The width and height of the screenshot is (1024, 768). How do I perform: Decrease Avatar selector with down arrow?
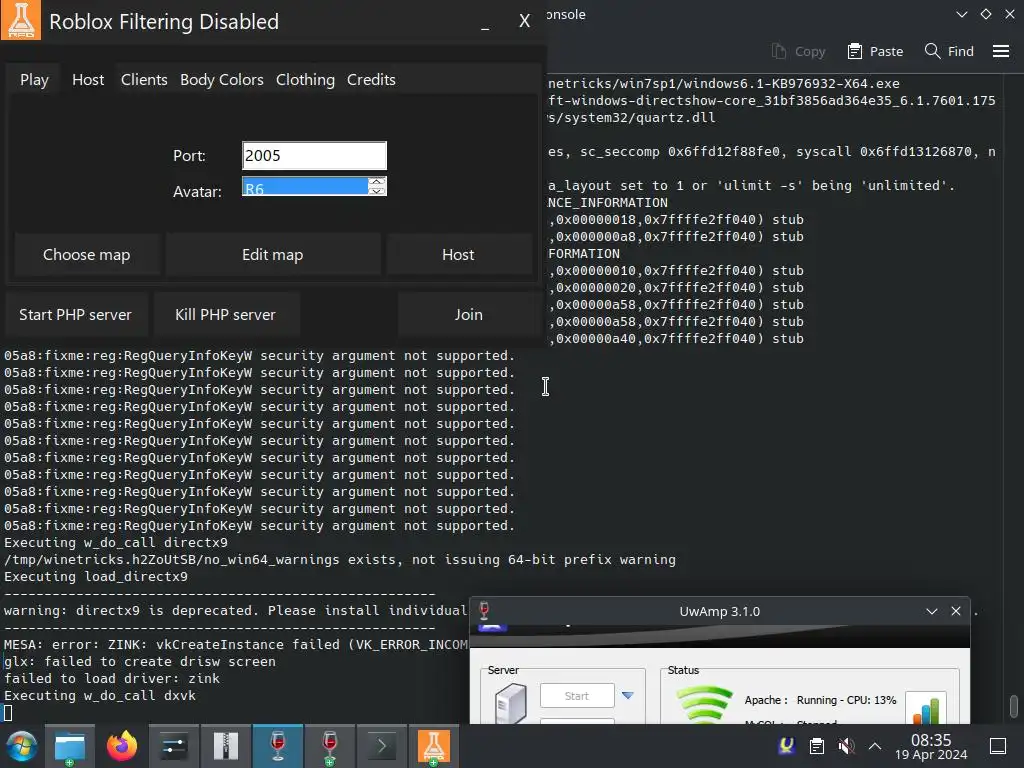(x=376, y=191)
